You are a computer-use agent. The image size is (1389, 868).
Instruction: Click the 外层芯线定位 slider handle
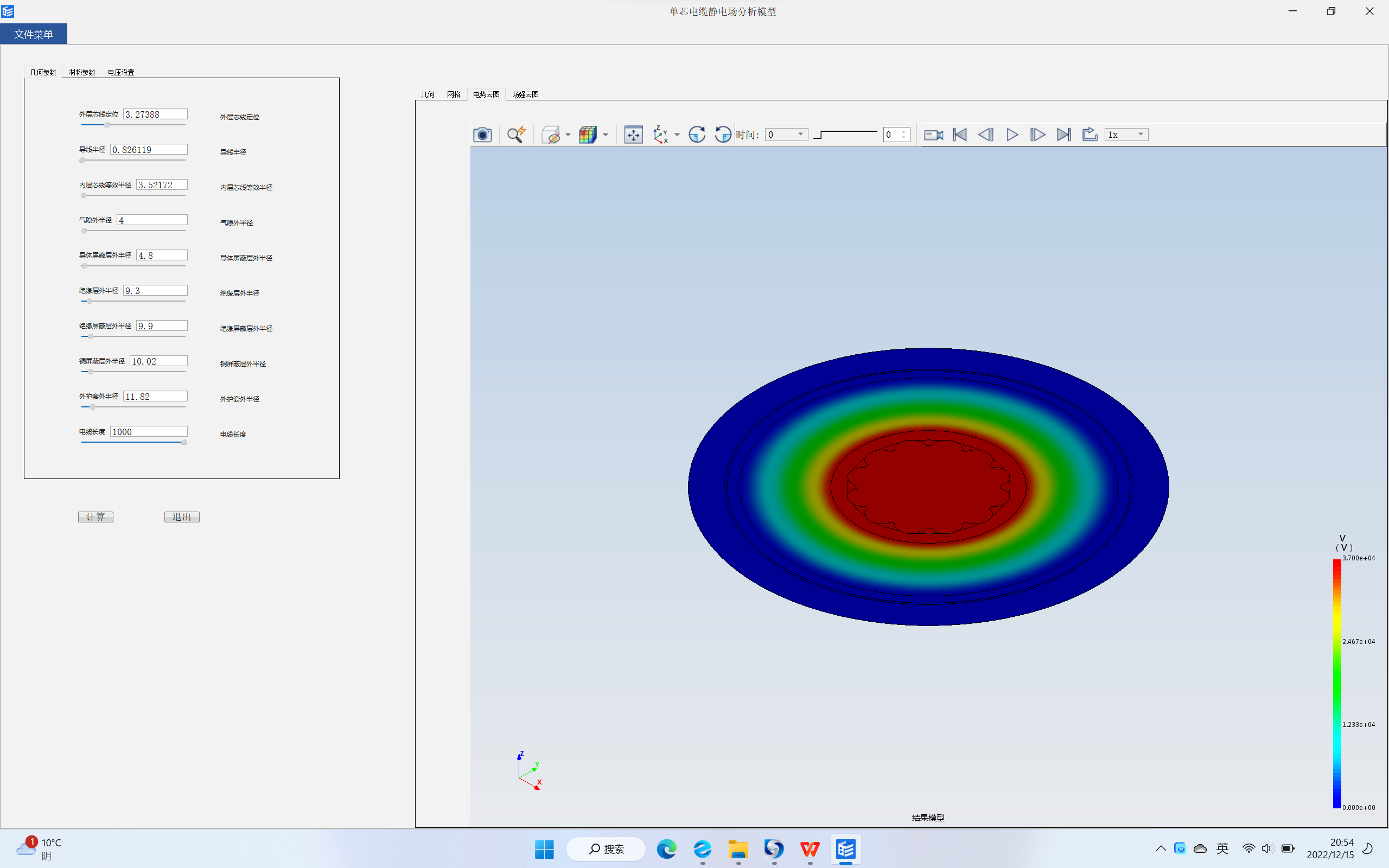point(107,125)
